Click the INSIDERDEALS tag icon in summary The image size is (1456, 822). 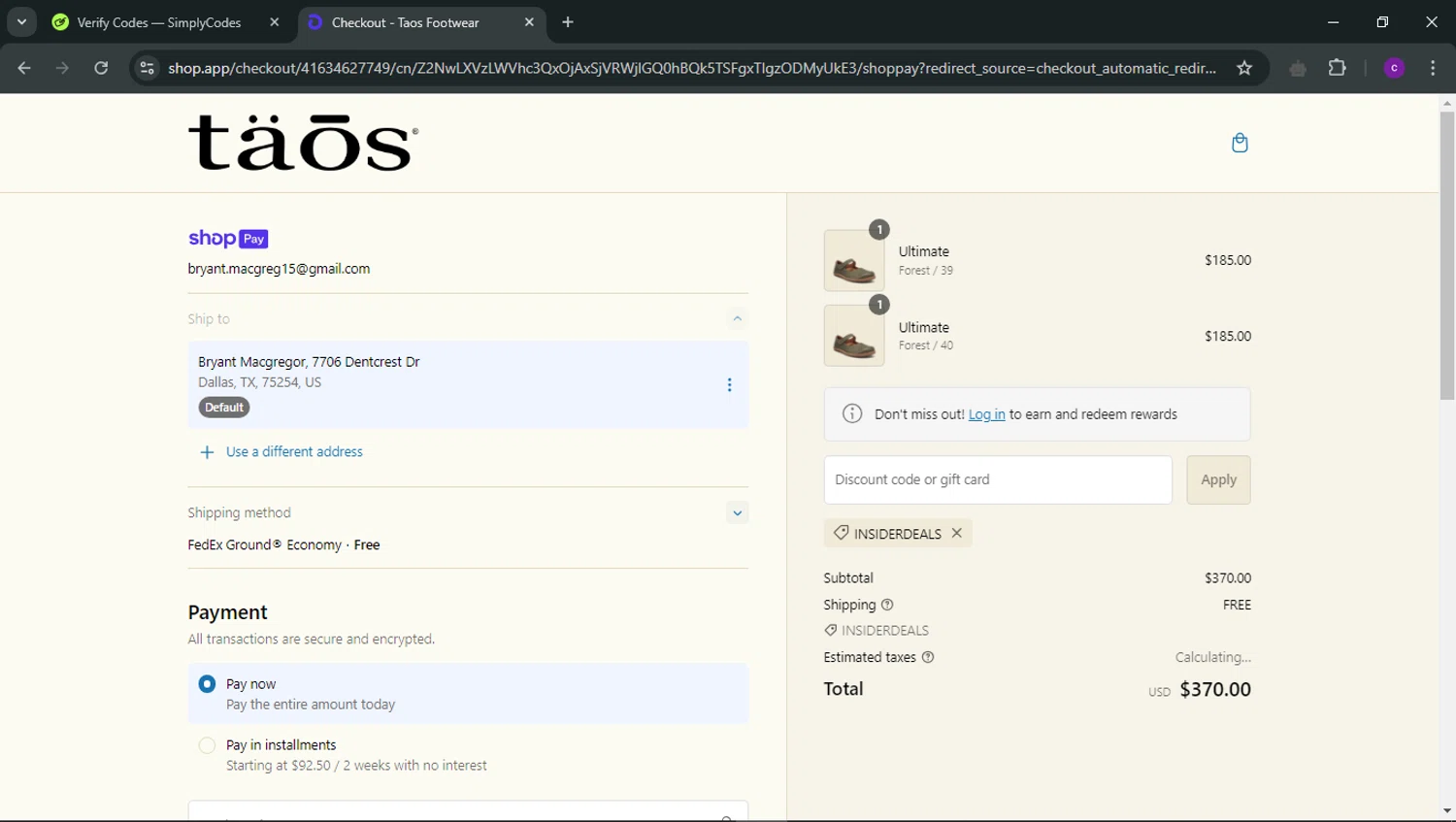pos(831,631)
